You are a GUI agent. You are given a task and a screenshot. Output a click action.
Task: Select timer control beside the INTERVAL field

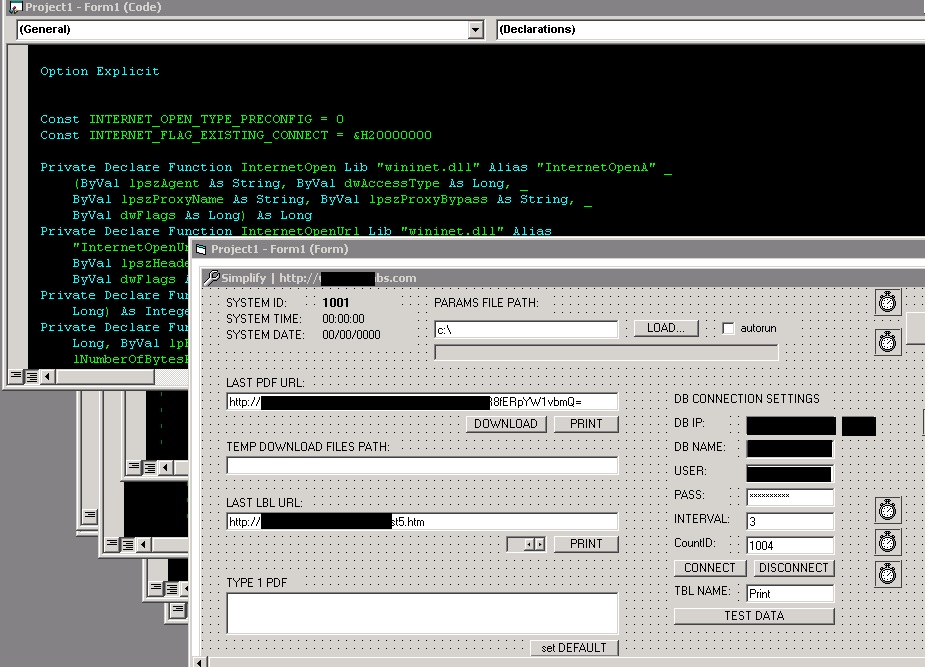point(888,510)
